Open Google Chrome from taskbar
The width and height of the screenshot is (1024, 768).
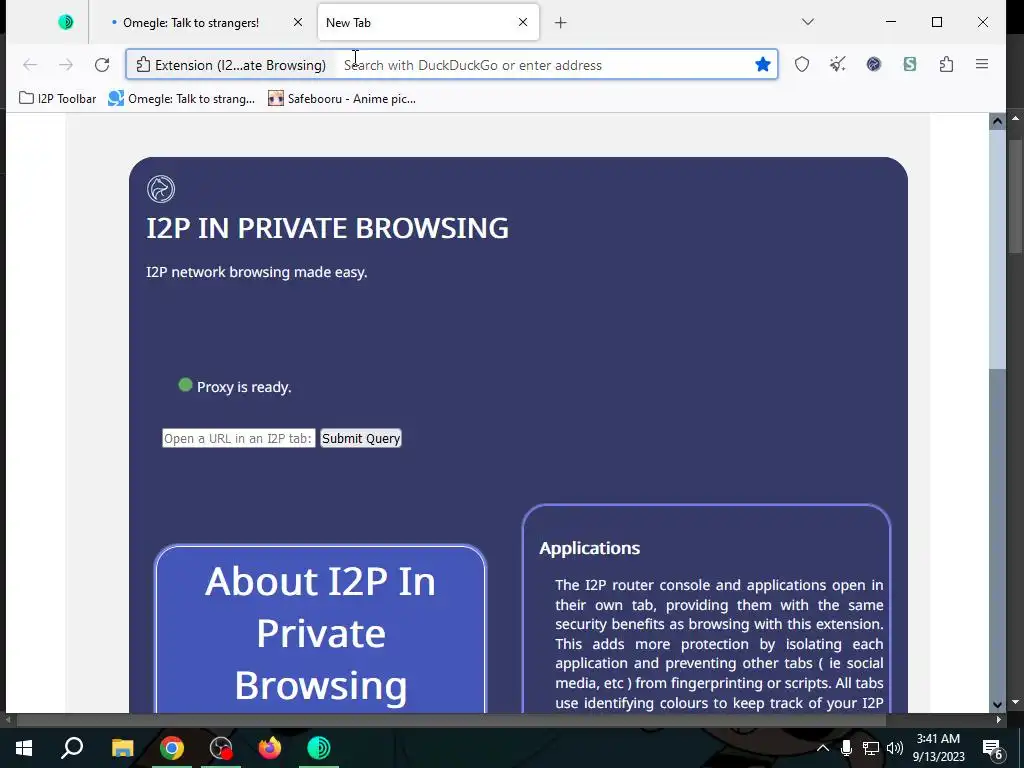click(172, 748)
